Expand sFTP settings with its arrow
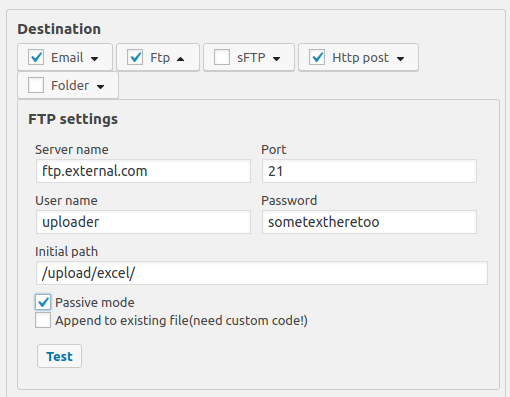This screenshot has height=397, width=510. (276, 59)
